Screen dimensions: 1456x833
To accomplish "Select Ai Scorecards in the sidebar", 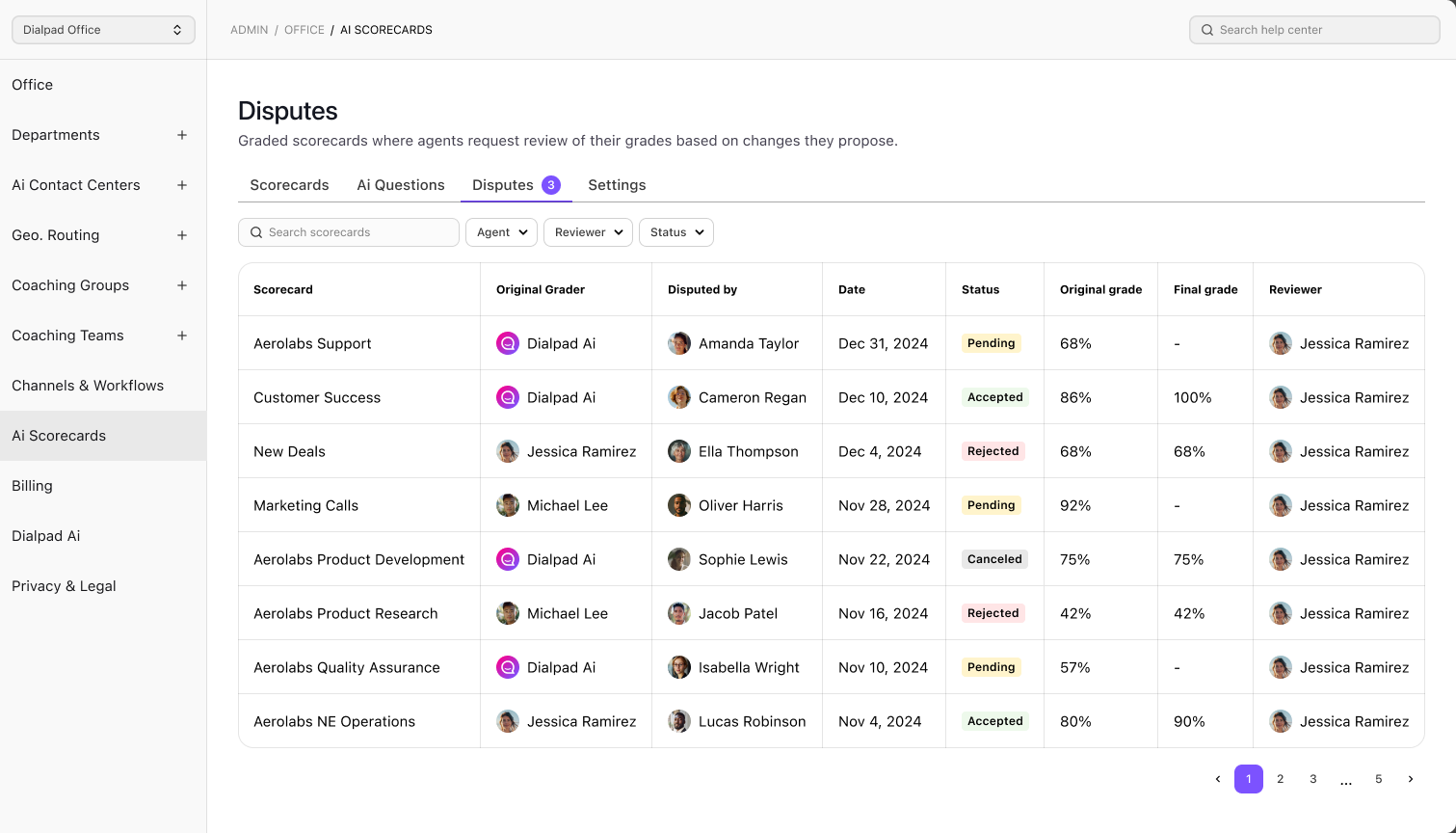I will [x=103, y=436].
